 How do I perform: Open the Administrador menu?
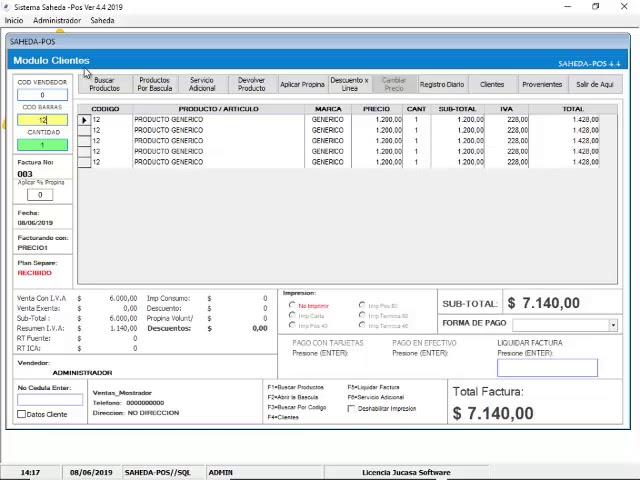coord(57,20)
